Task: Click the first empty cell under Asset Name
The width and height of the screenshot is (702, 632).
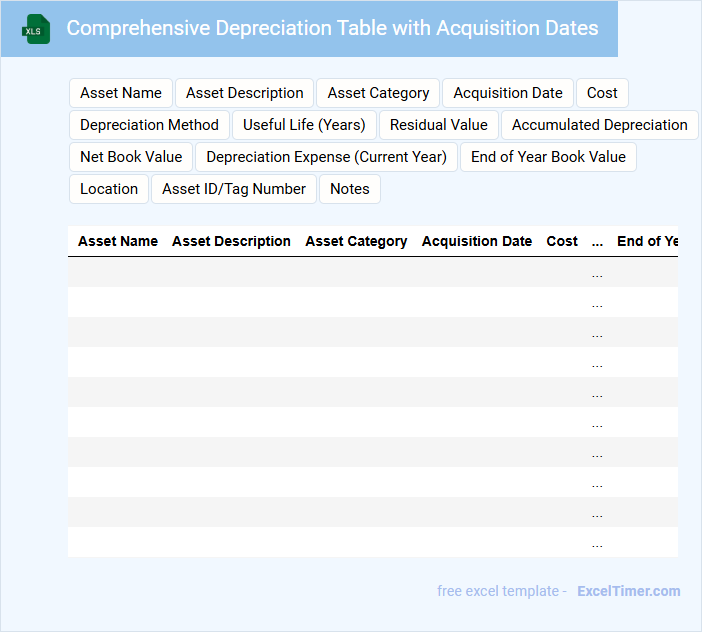Action: click(x=118, y=272)
